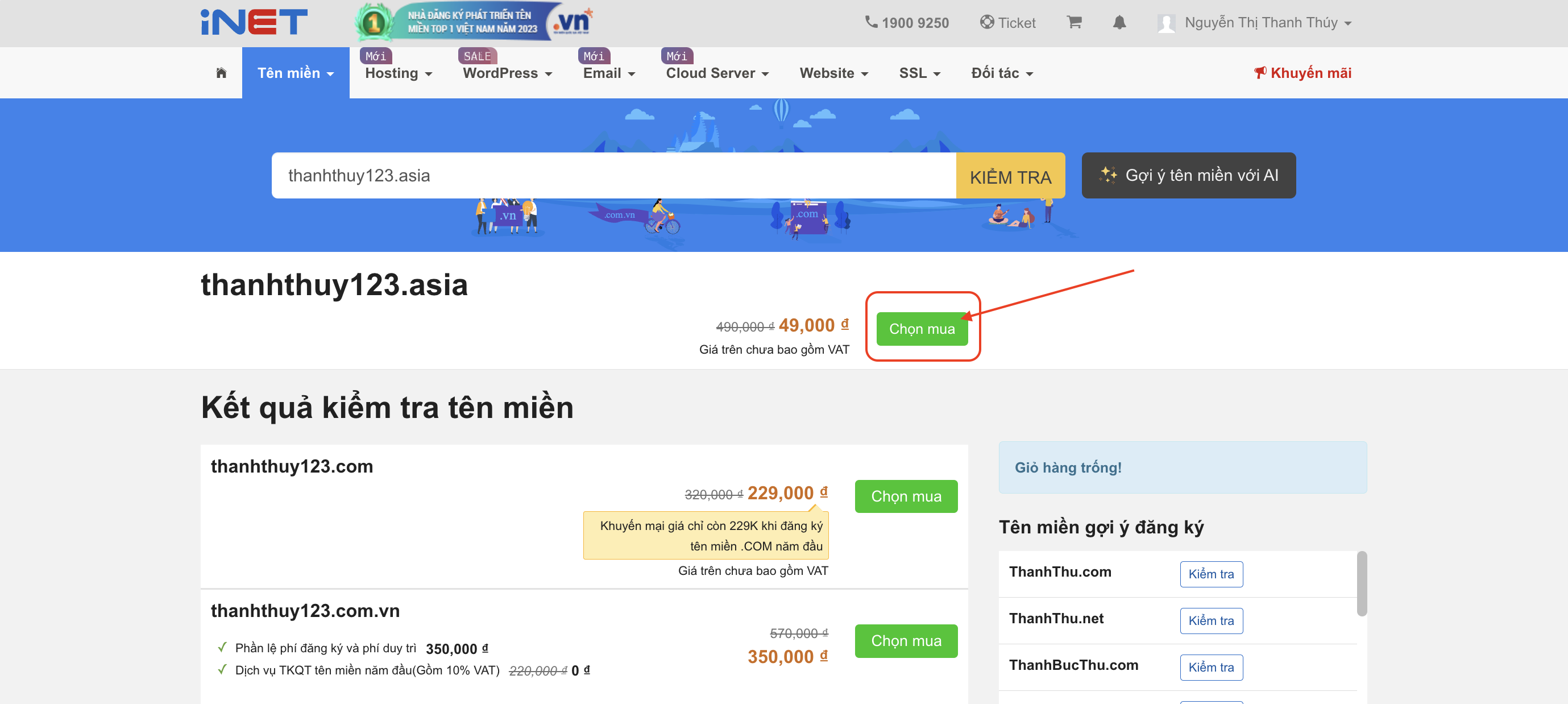Image resolution: width=1568 pixels, height=704 pixels.
Task: Click Gợi ý tên miền với AI button
Action: click(x=1188, y=175)
